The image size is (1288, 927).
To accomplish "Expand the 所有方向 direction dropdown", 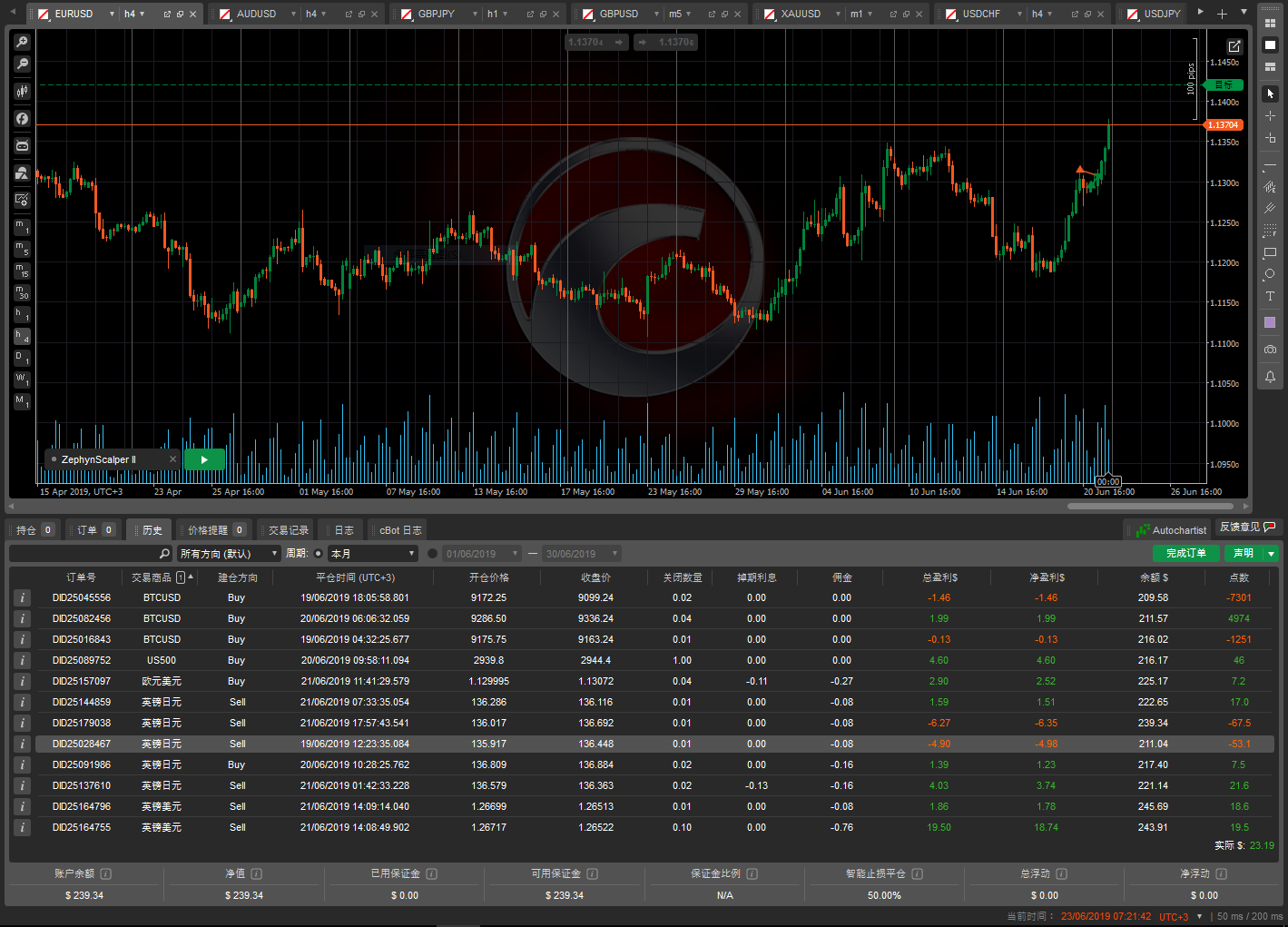I will point(229,553).
